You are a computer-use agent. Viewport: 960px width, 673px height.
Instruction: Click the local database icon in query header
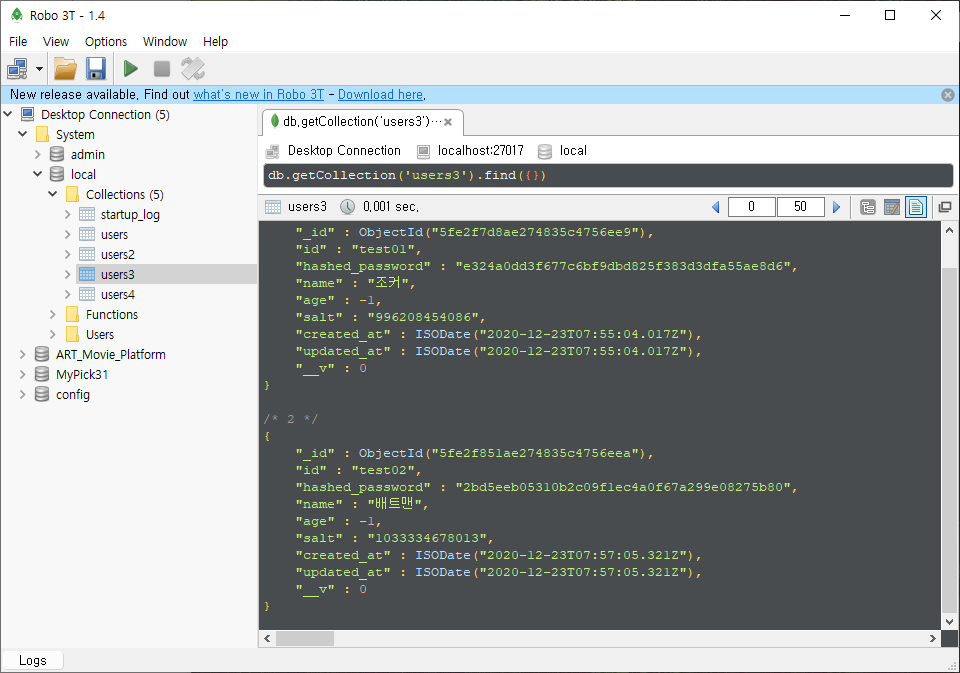[x=545, y=151]
